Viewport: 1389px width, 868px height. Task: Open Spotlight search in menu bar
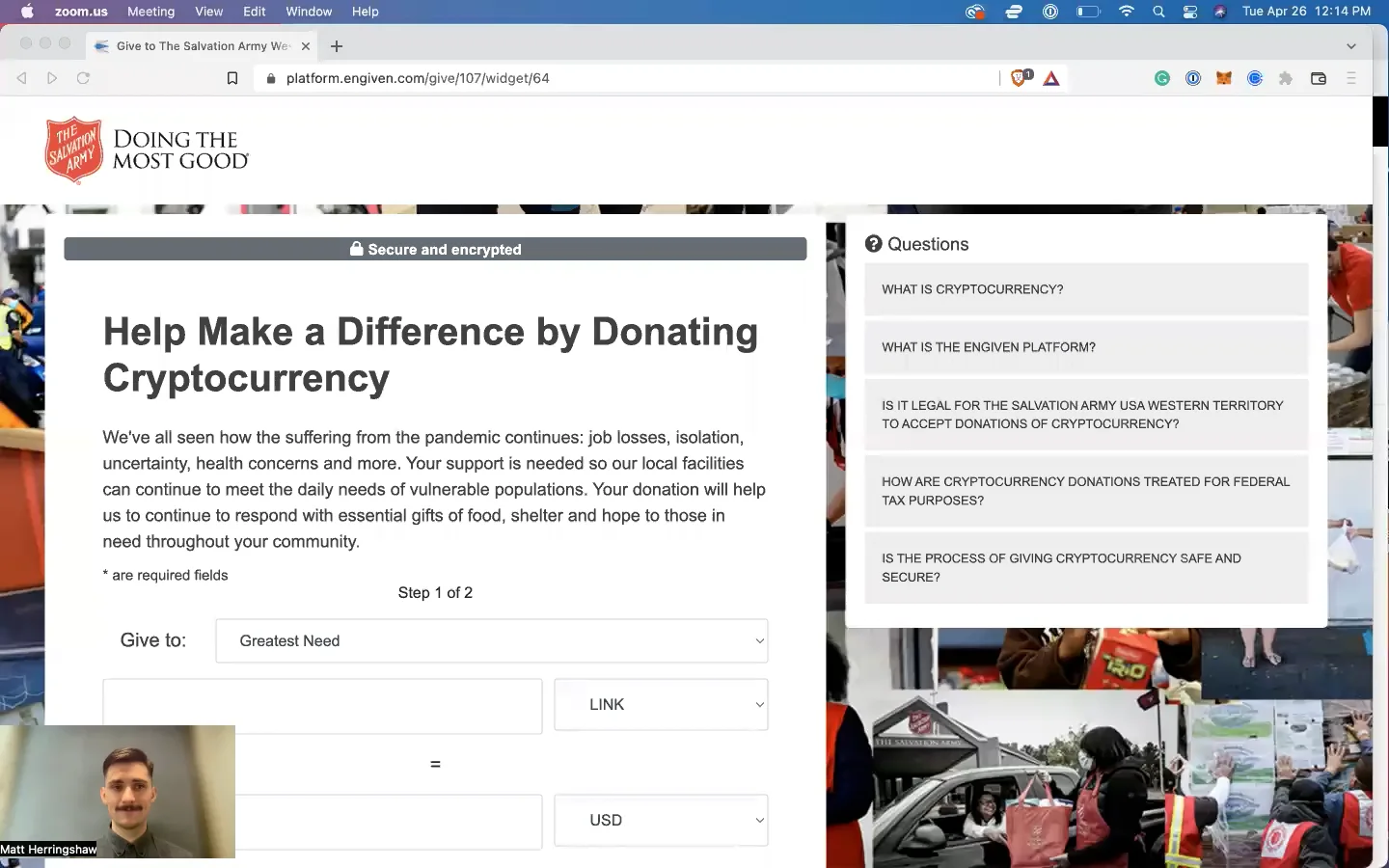(1158, 12)
